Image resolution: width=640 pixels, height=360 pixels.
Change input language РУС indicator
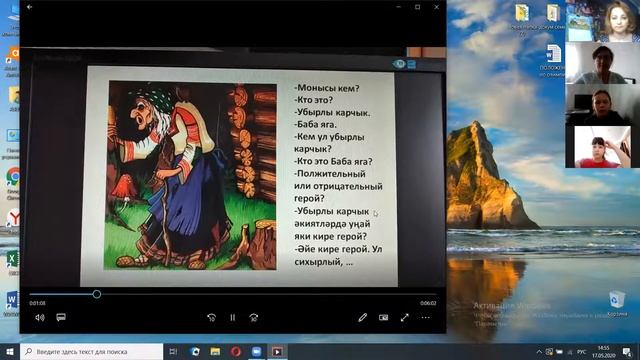click(582, 352)
